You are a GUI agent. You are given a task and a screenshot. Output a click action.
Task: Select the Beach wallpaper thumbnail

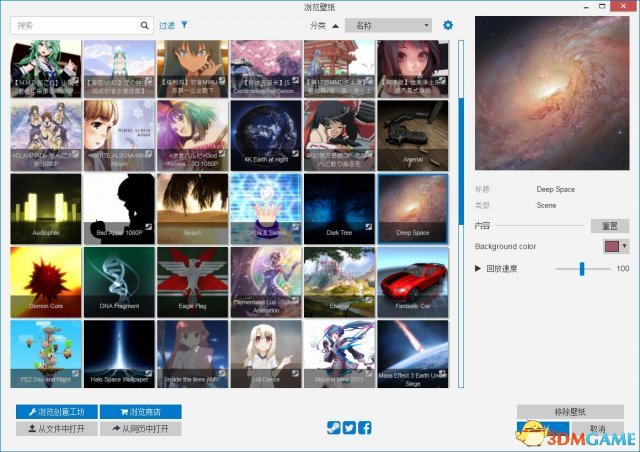click(192, 209)
